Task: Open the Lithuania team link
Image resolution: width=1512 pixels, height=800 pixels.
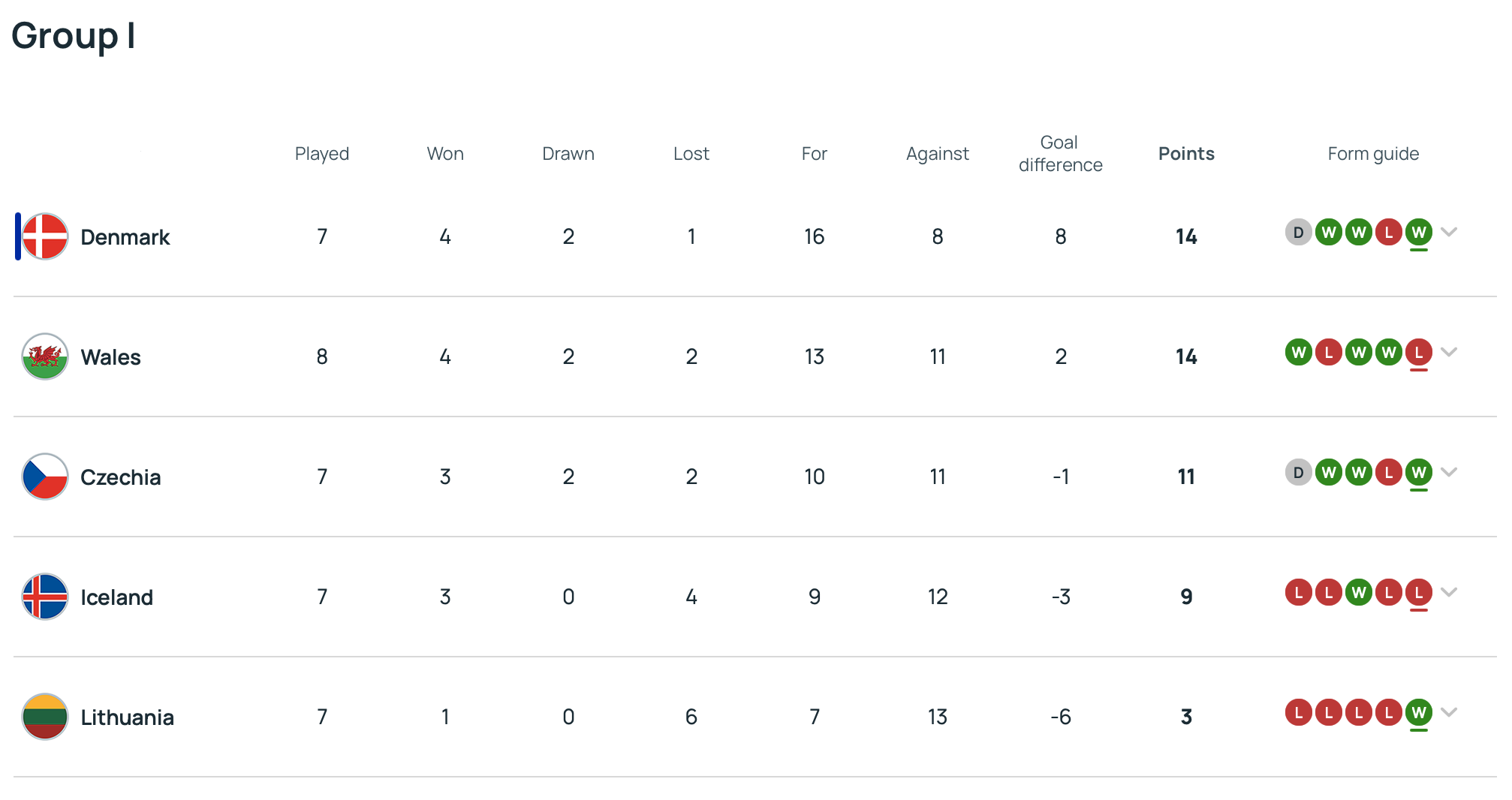Action: click(127, 717)
